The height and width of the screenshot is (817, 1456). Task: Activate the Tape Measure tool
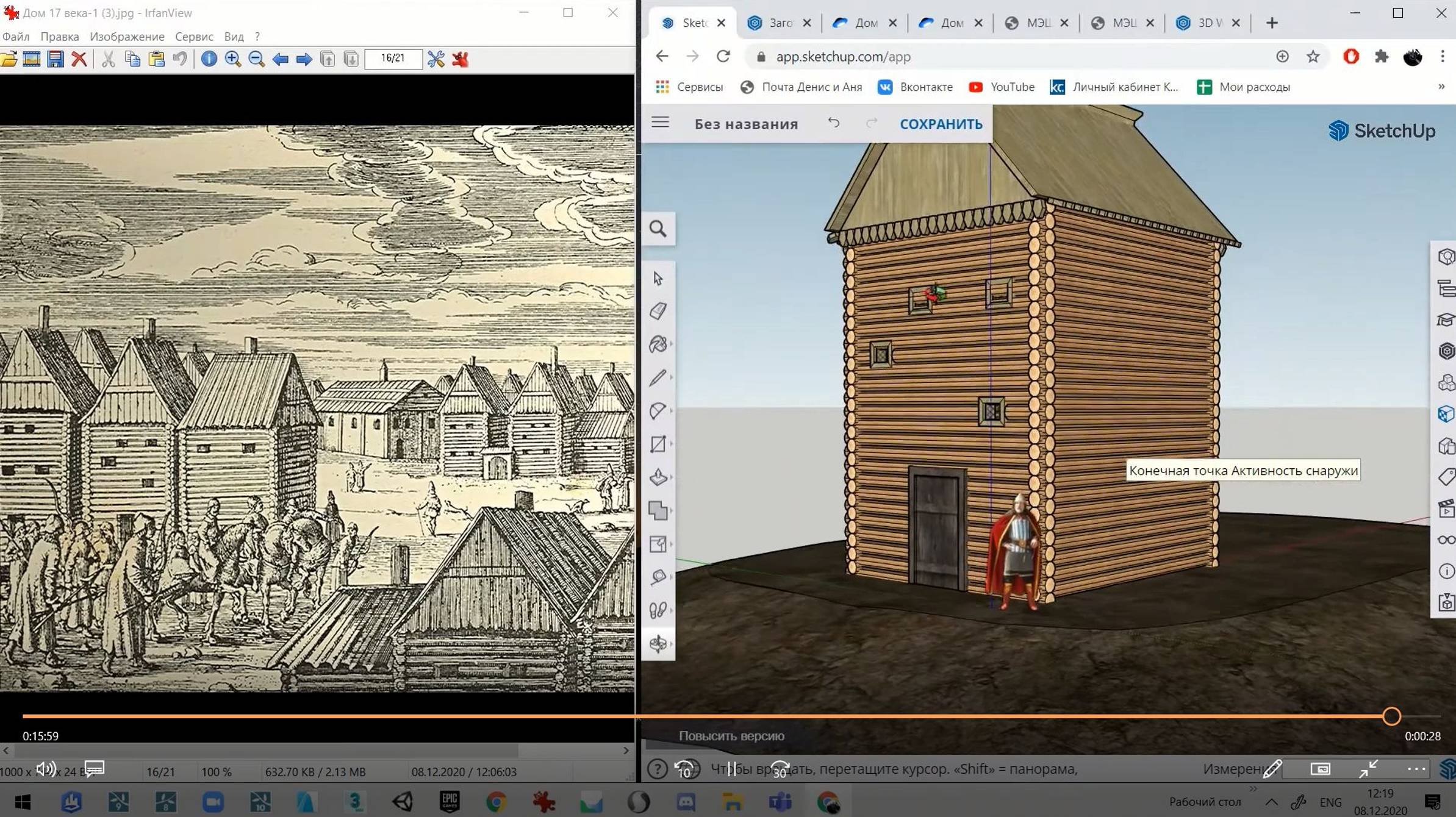(x=658, y=577)
